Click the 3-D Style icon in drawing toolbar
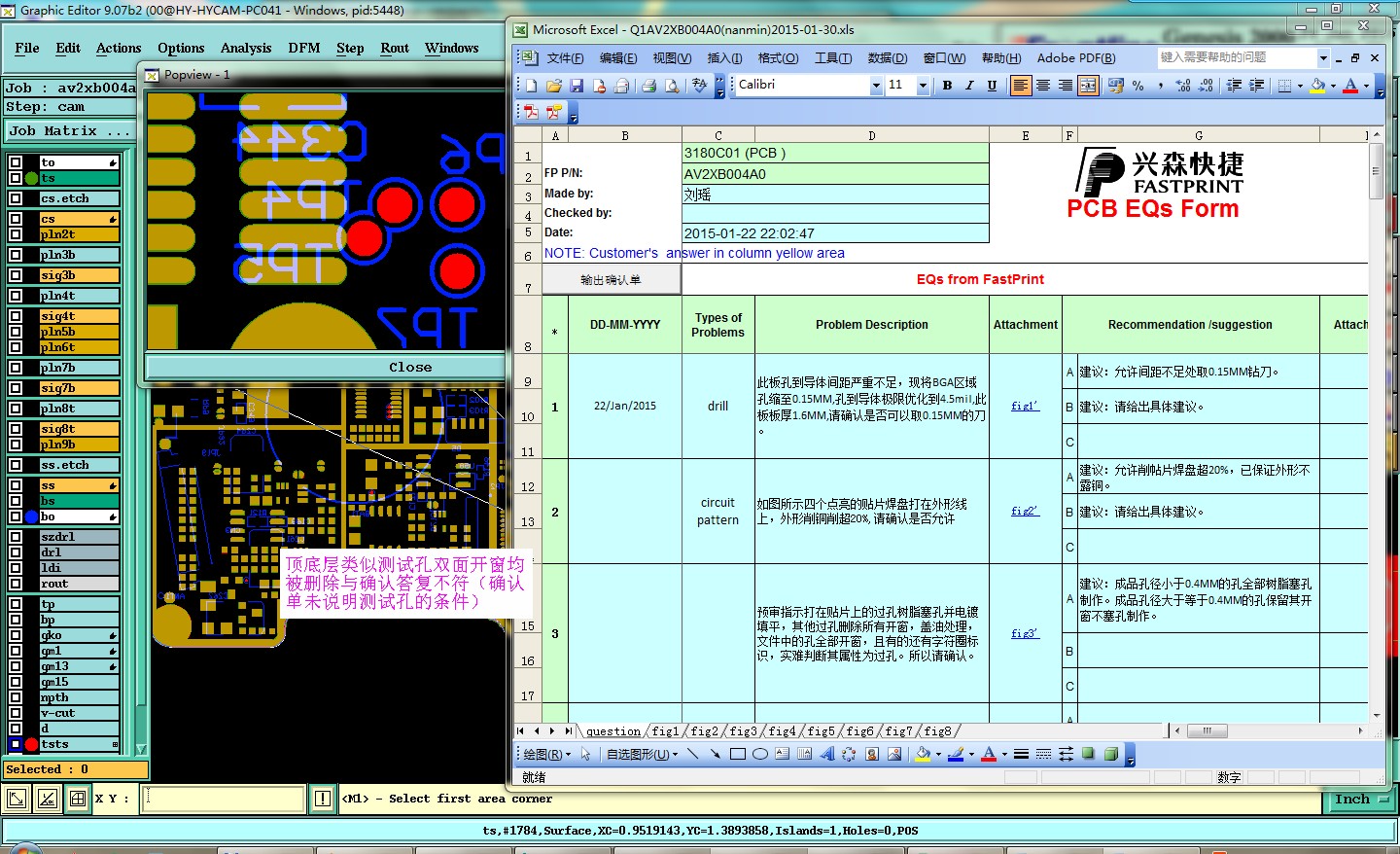This screenshot has width=1400, height=854. (x=1110, y=754)
